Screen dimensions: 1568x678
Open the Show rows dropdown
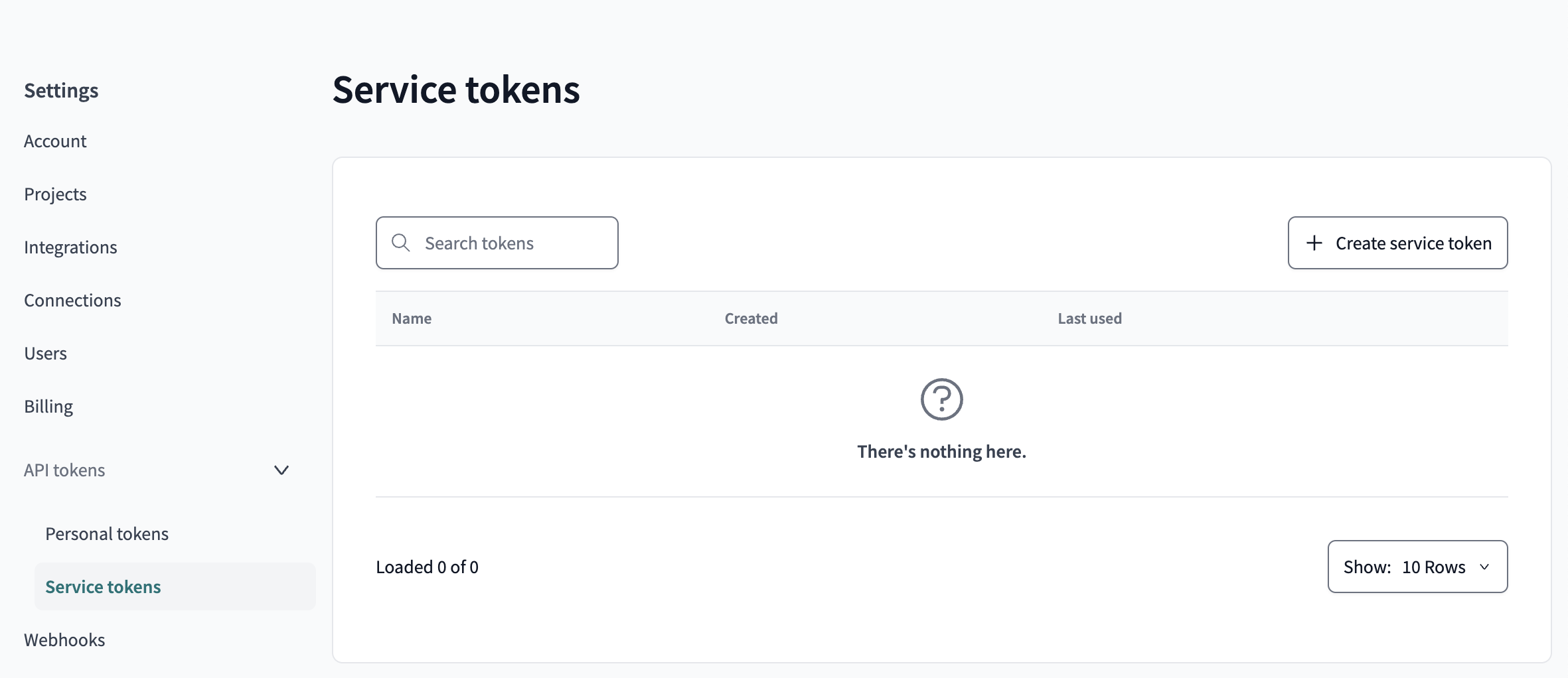(x=1417, y=567)
